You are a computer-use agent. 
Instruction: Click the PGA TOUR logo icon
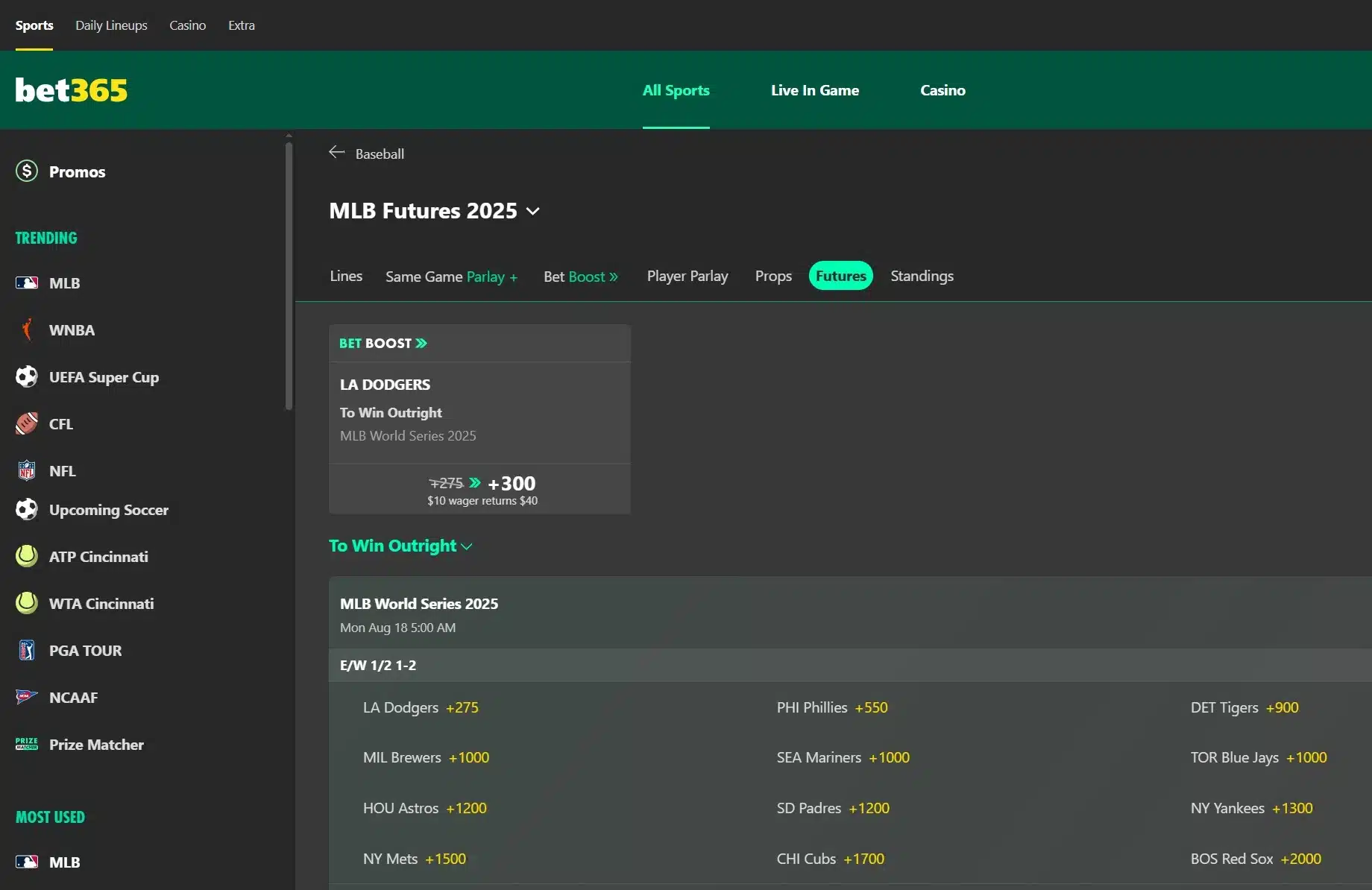(x=27, y=650)
